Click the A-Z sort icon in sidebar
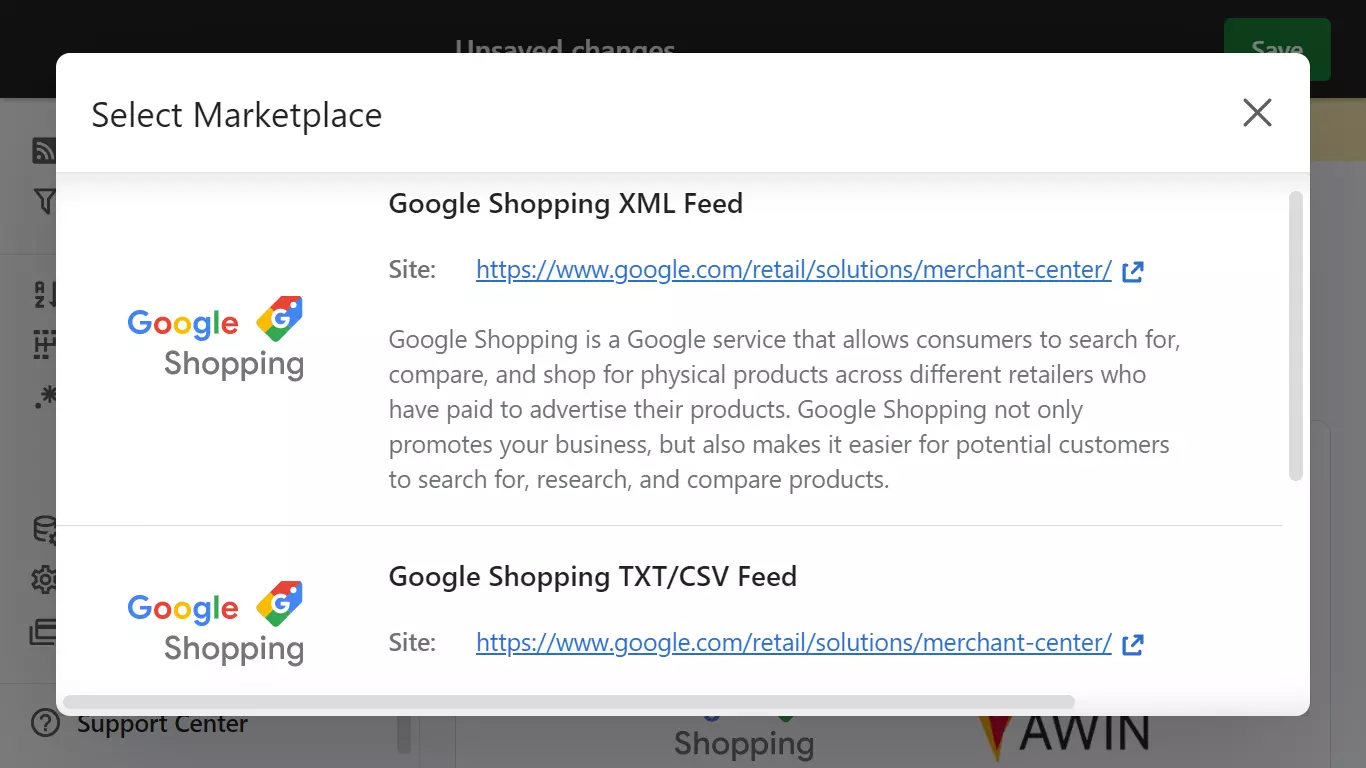This screenshot has width=1366, height=768. 45,295
